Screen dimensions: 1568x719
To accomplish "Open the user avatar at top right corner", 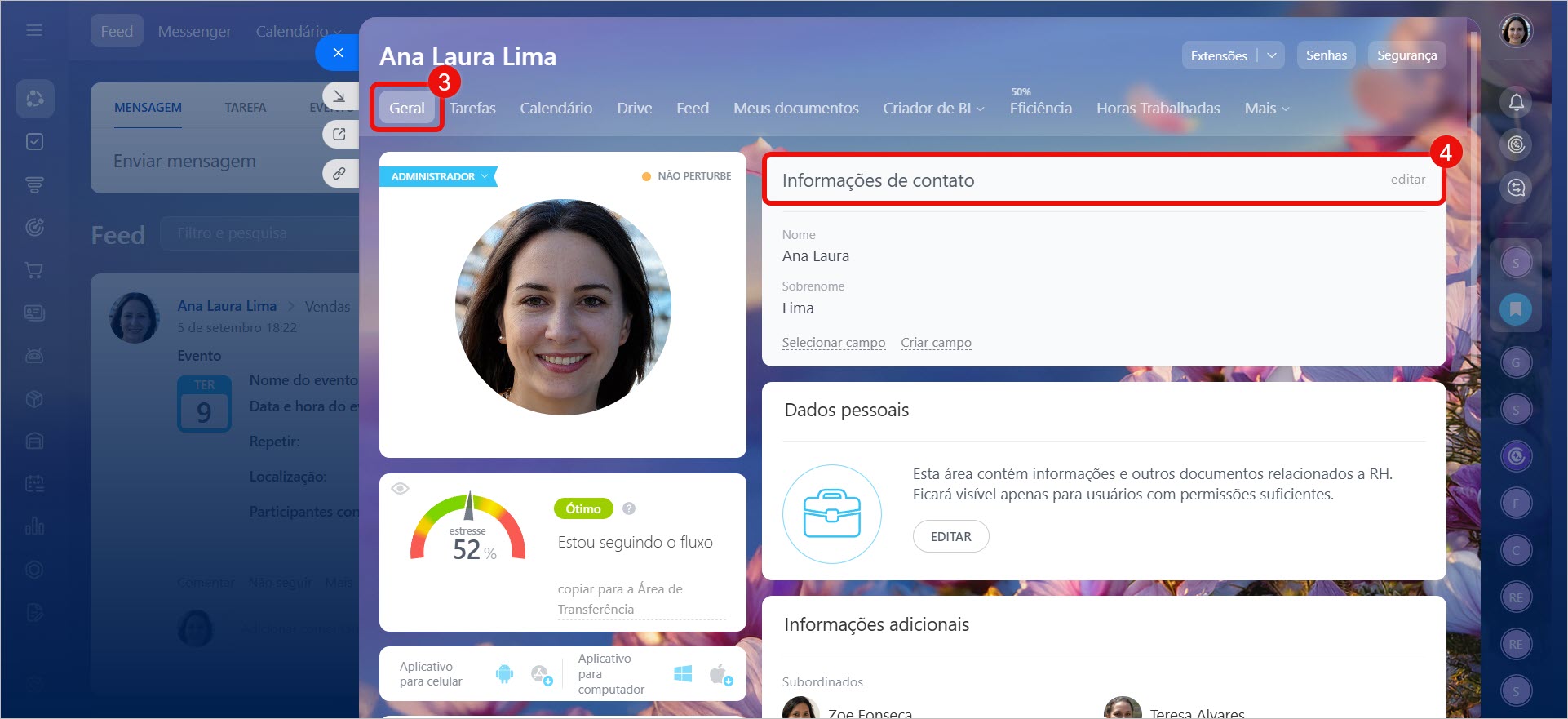I will pos(1516,31).
